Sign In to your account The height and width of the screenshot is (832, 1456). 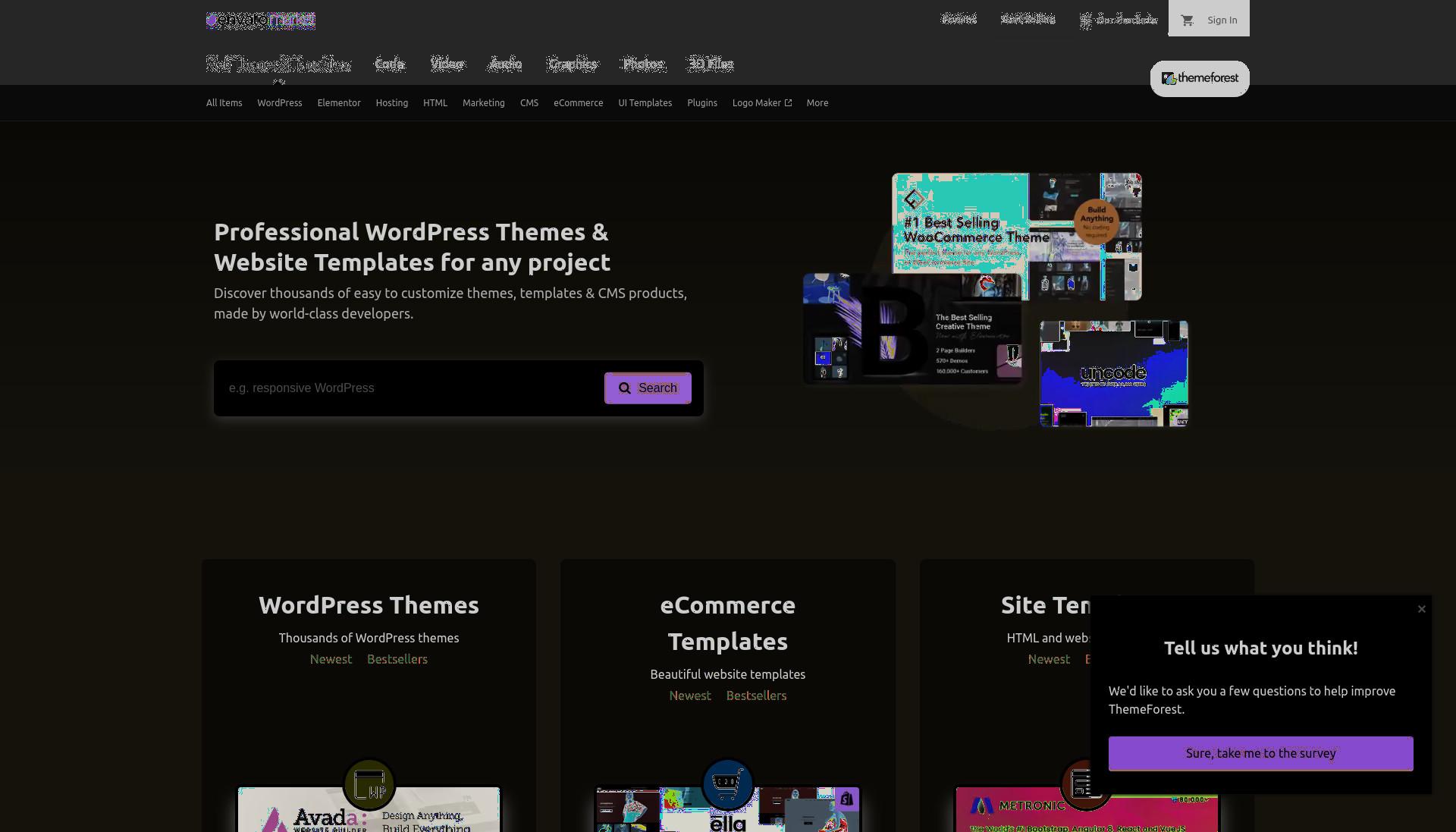coord(1222,20)
